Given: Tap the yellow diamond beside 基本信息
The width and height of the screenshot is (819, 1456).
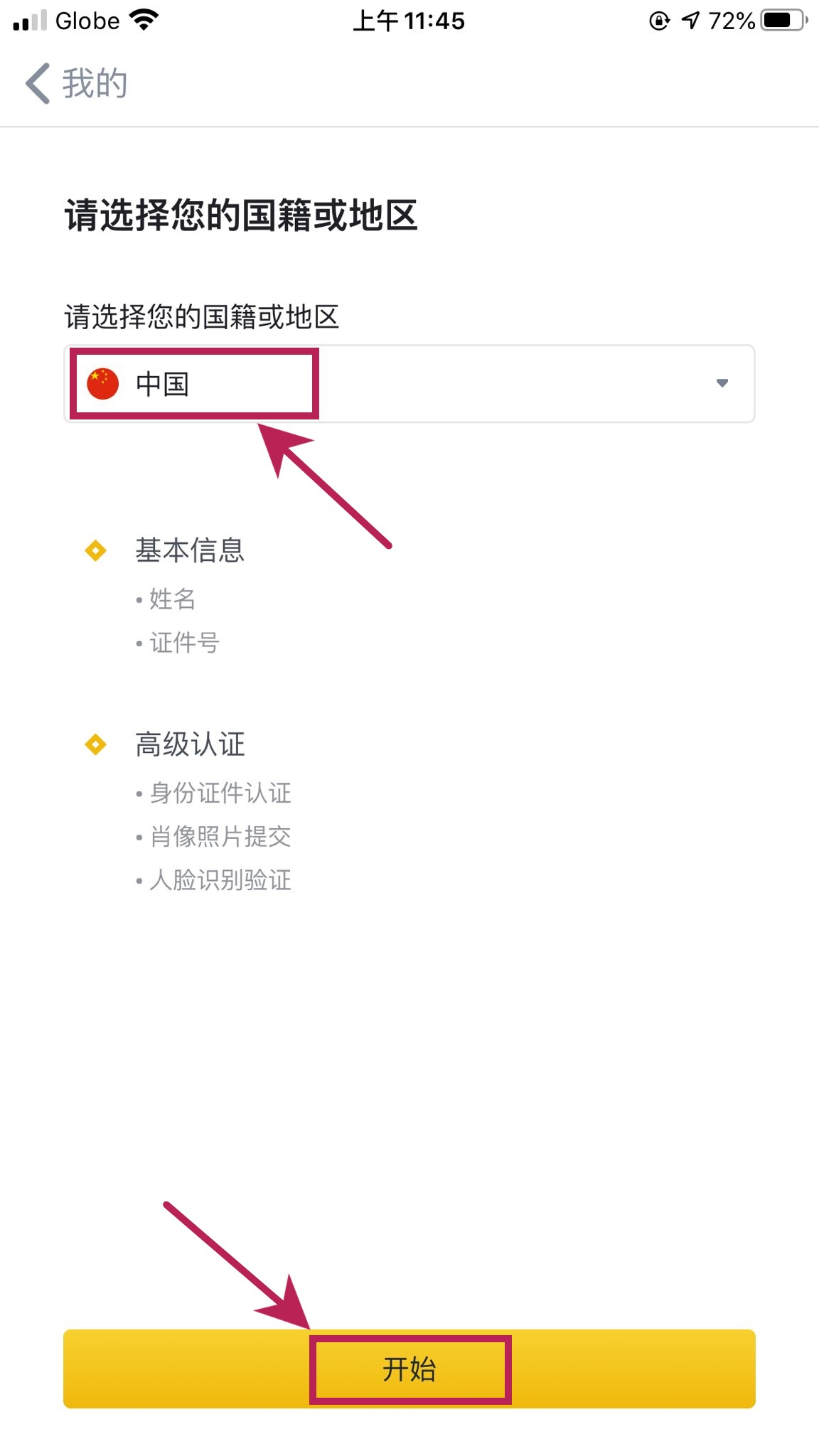Looking at the screenshot, I should click(x=95, y=550).
